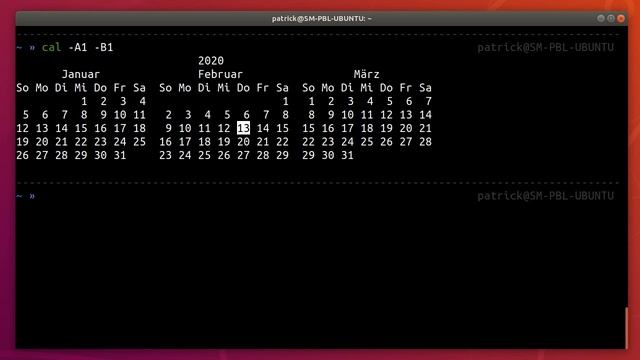Click the 'cal' command text
This screenshot has height=360, width=640.
coord(51,47)
